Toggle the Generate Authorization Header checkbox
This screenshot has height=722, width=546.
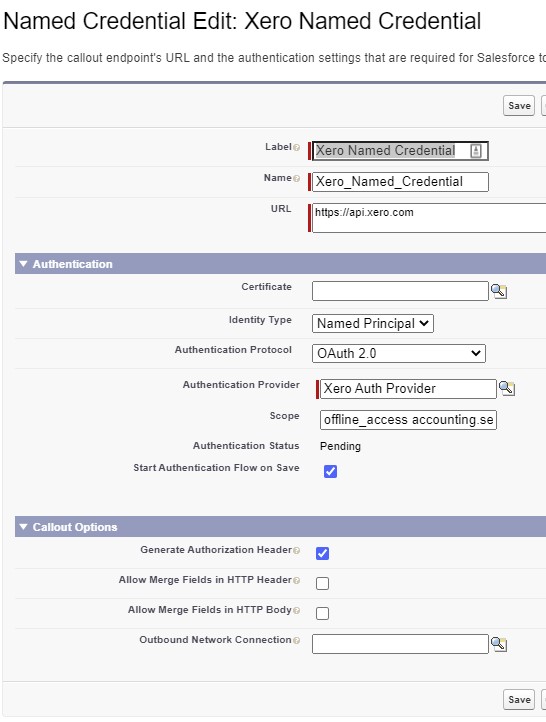322,553
